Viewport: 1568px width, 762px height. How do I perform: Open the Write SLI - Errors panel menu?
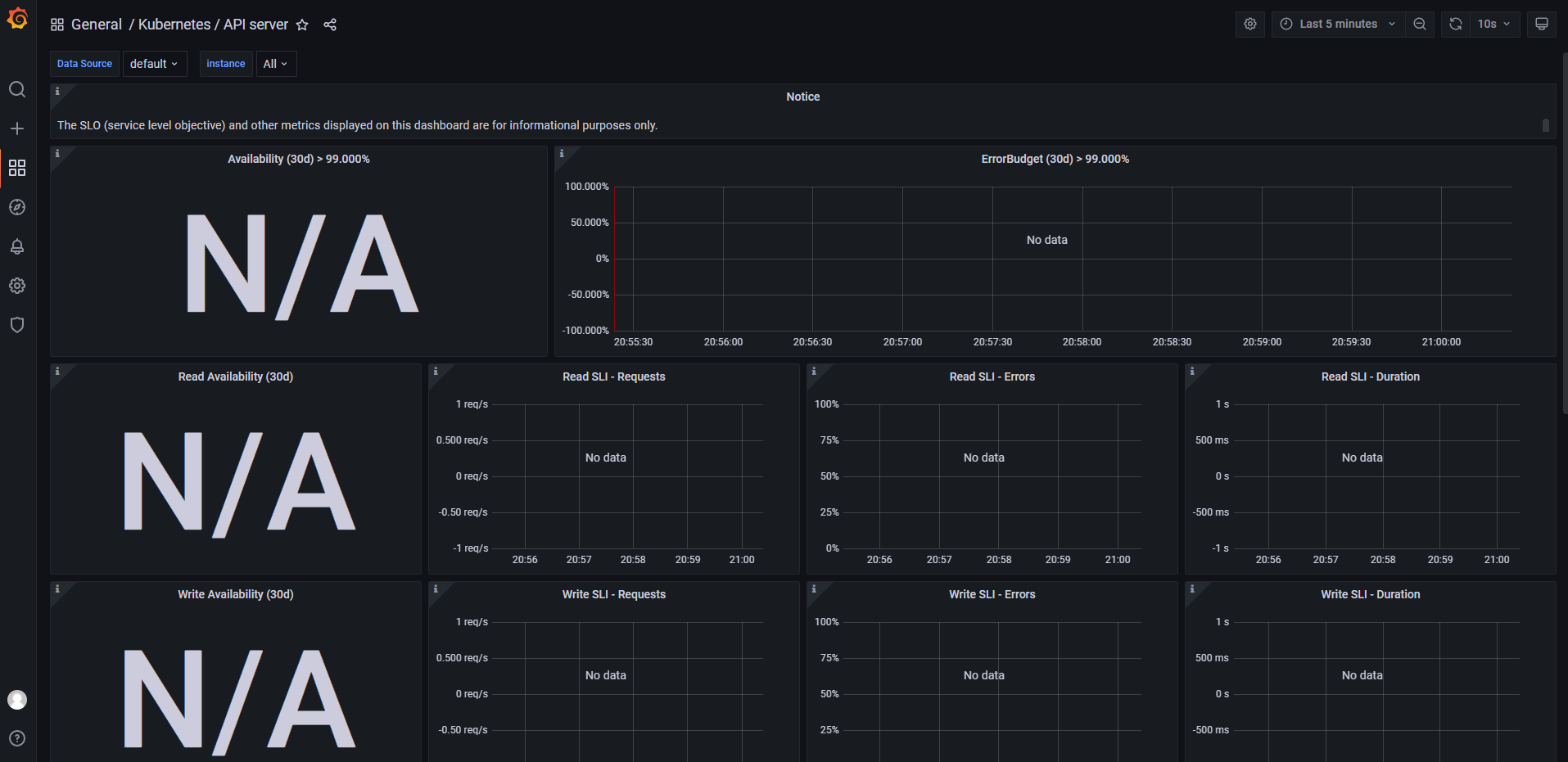(992, 594)
